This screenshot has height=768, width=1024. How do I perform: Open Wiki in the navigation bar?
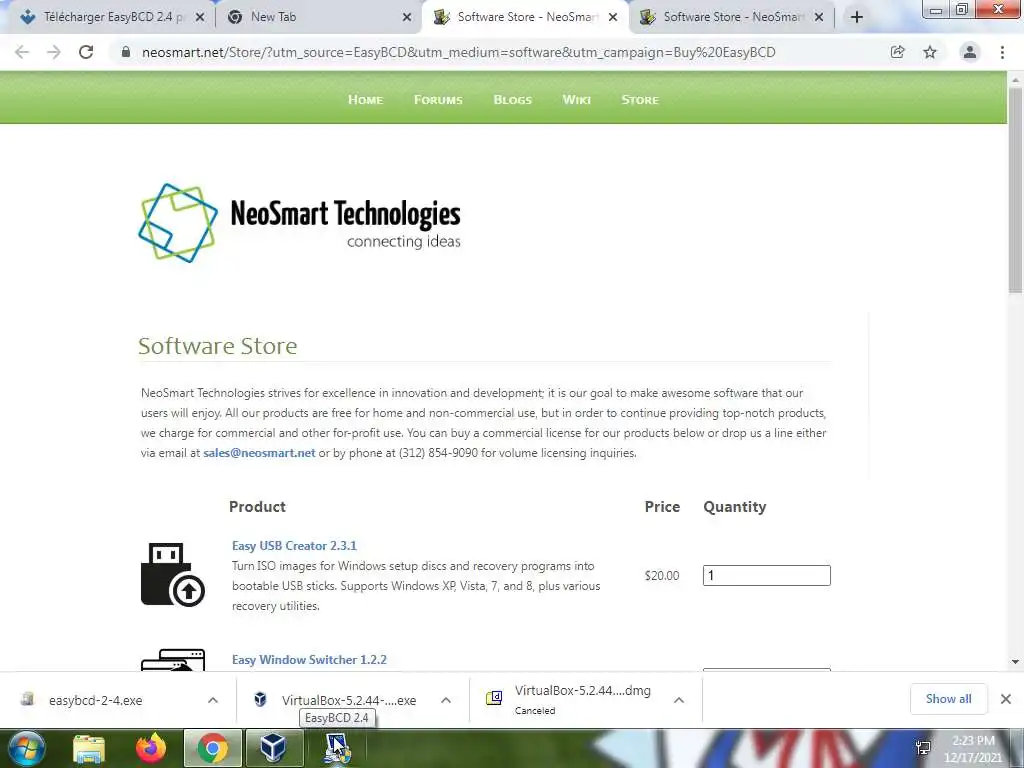click(577, 100)
